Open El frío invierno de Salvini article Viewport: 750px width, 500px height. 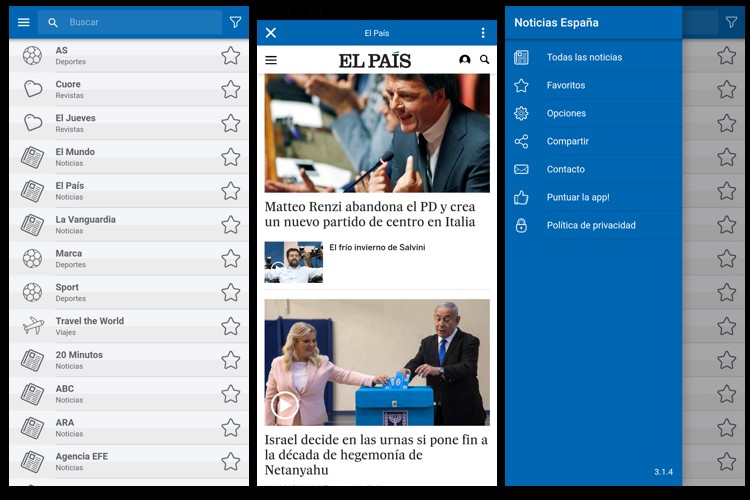[x=377, y=247]
